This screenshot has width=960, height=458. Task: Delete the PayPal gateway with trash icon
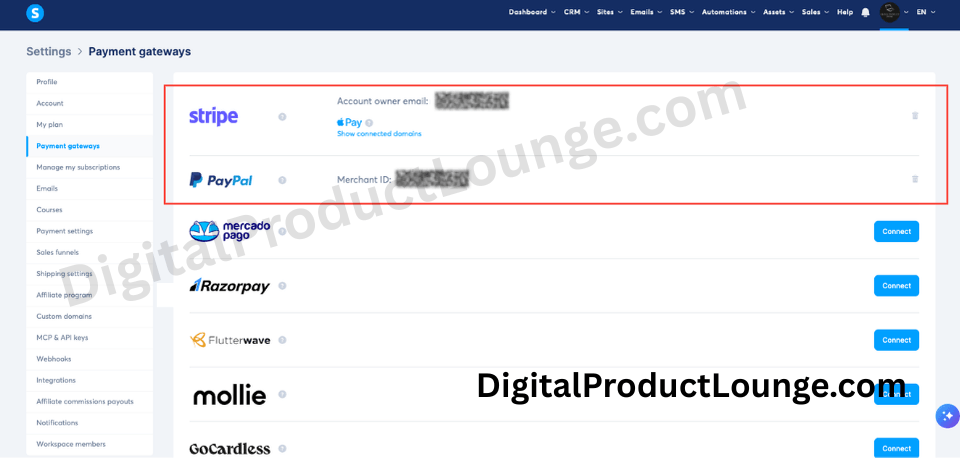click(x=915, y=179)
